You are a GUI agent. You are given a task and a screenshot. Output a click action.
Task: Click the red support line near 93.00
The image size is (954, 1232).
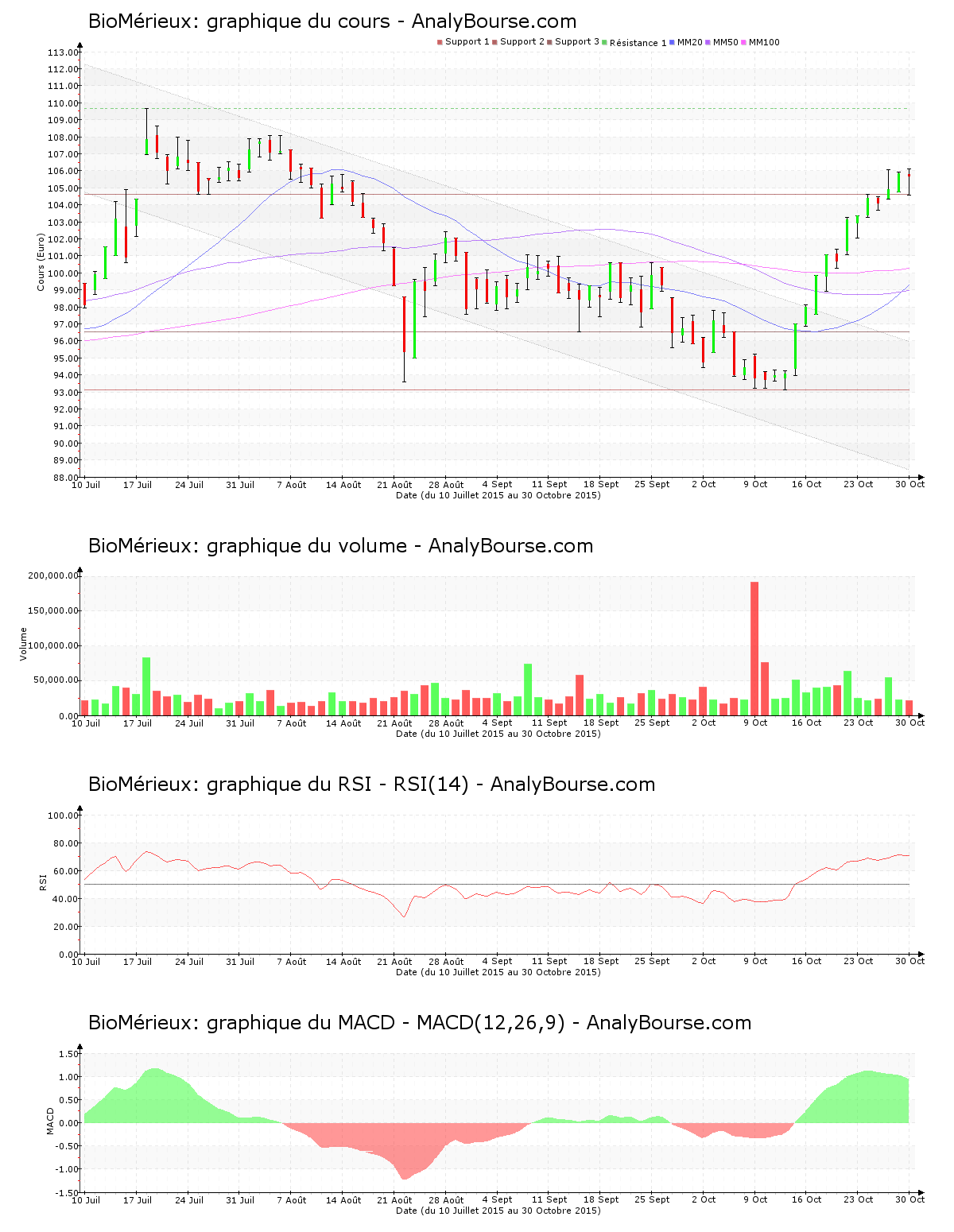pyautogui.click(x=496, y=389)
